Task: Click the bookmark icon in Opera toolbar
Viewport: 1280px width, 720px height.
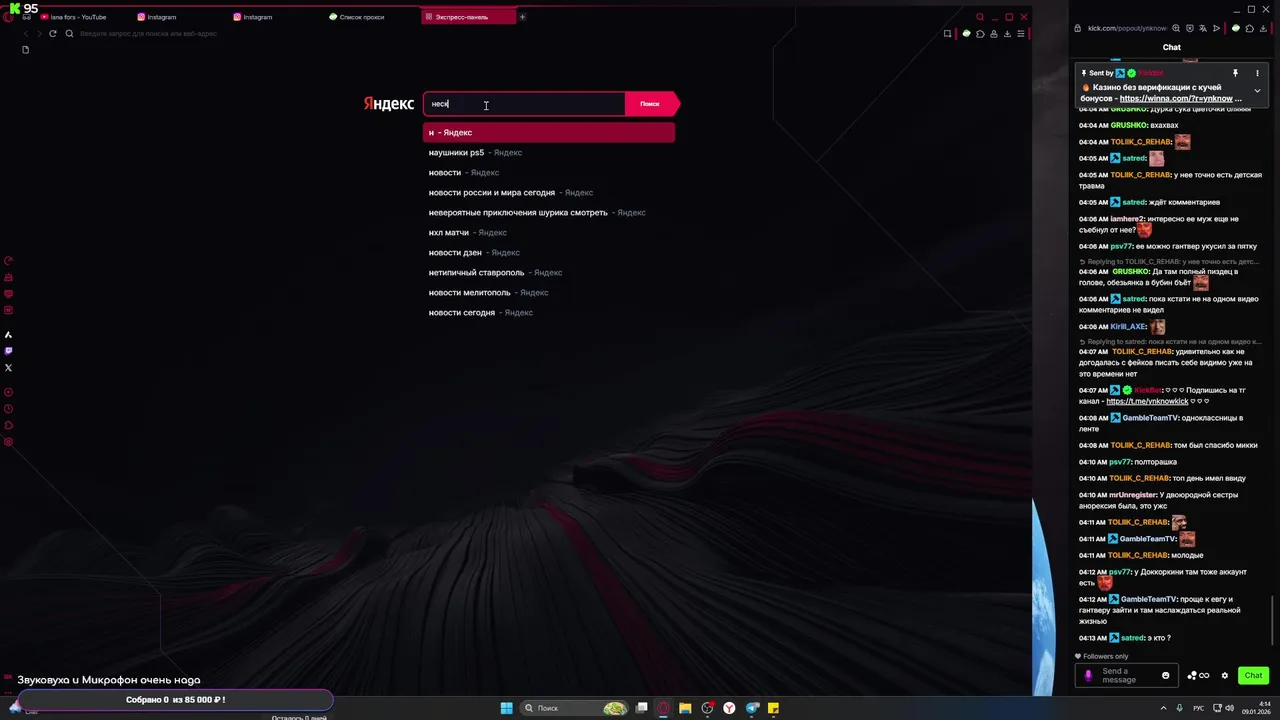Action: pyautogui.click(x=947, y=33)
